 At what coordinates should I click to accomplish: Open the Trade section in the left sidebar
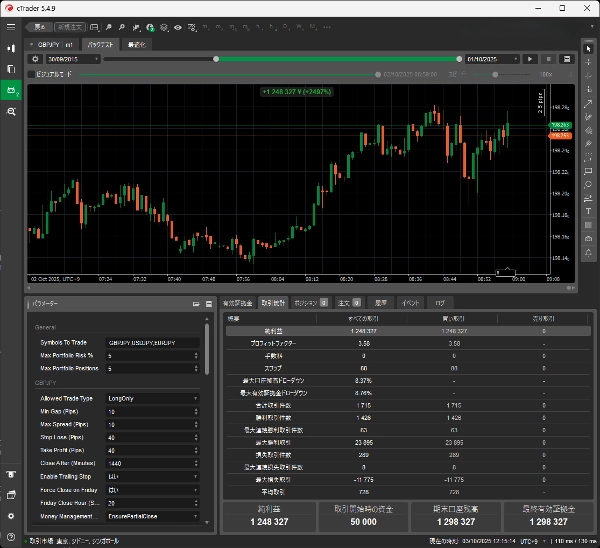tap(11, 48)
